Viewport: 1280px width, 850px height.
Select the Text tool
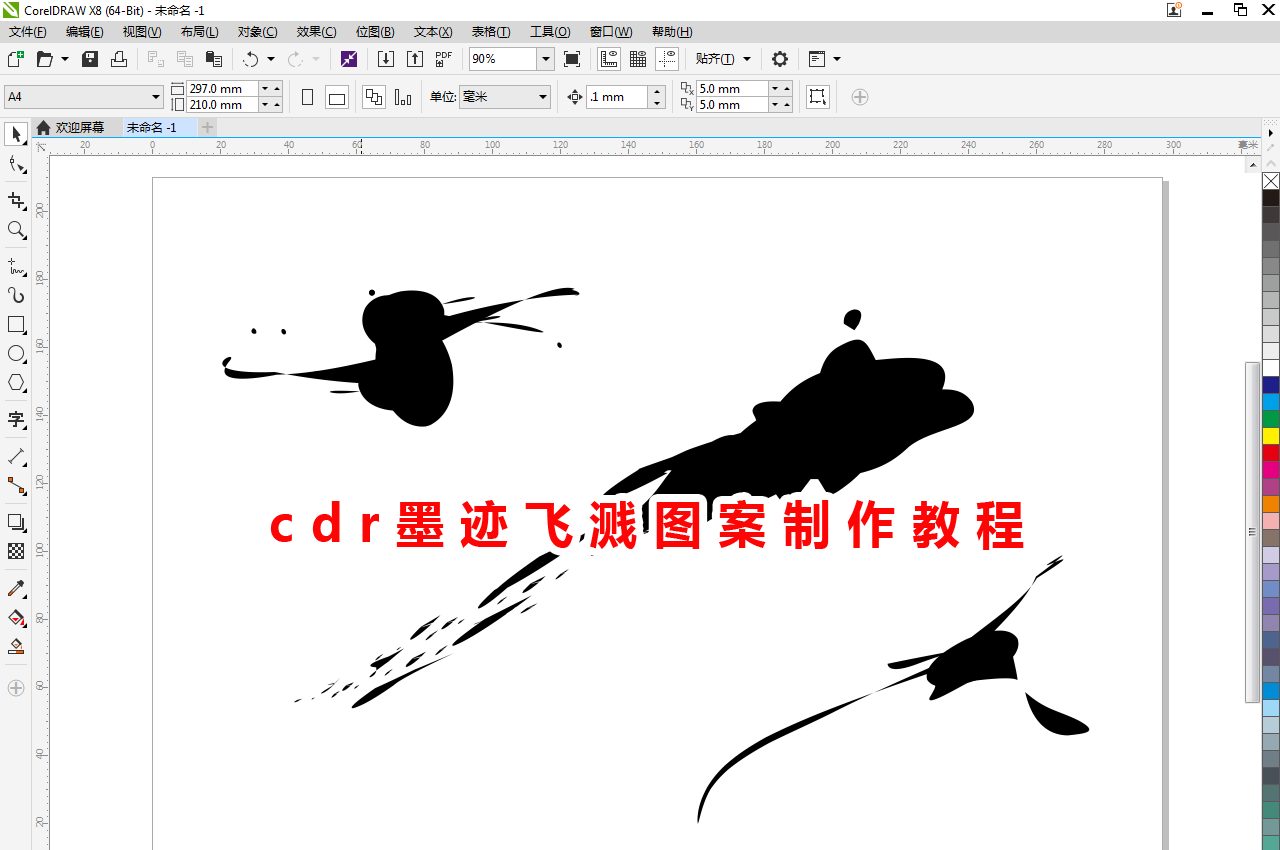pyautogui.click(x=16, y=420)
